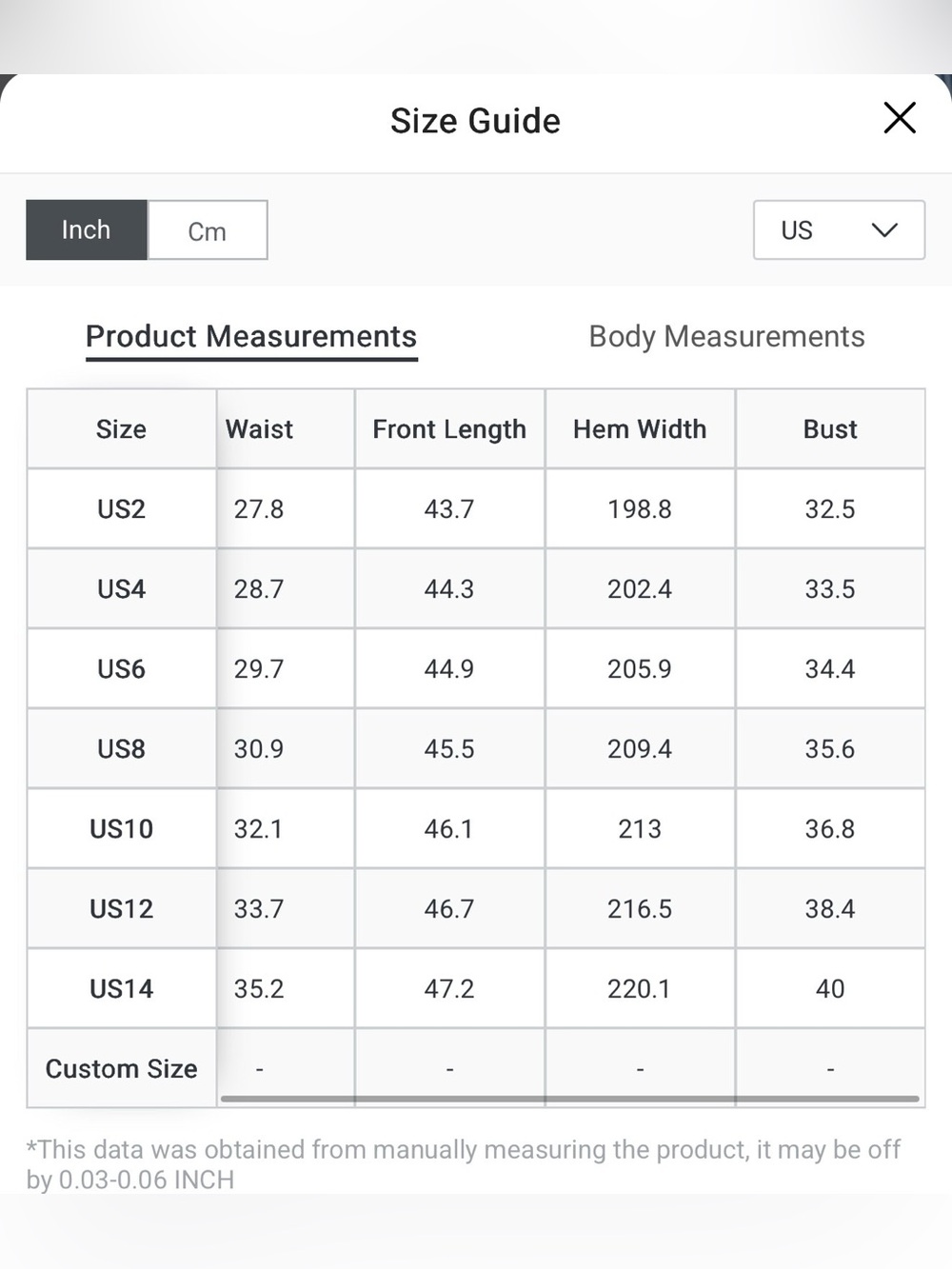952x1269 pixels.
Task: Select the US2 size row
Action: pos(476,508)
